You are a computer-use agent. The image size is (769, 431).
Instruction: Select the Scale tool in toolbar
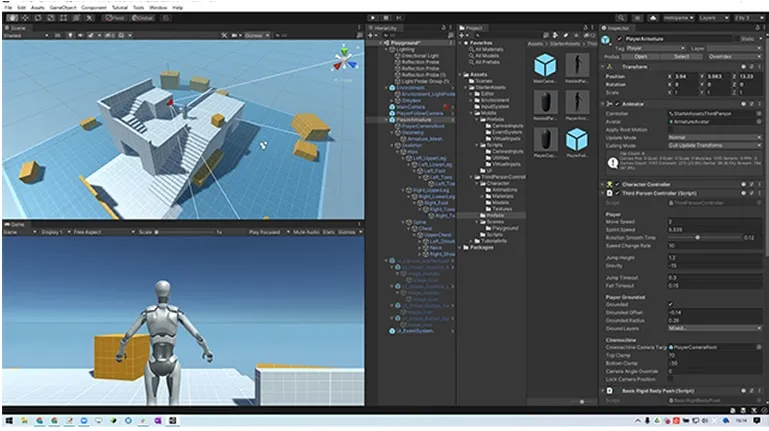(51, 18)
